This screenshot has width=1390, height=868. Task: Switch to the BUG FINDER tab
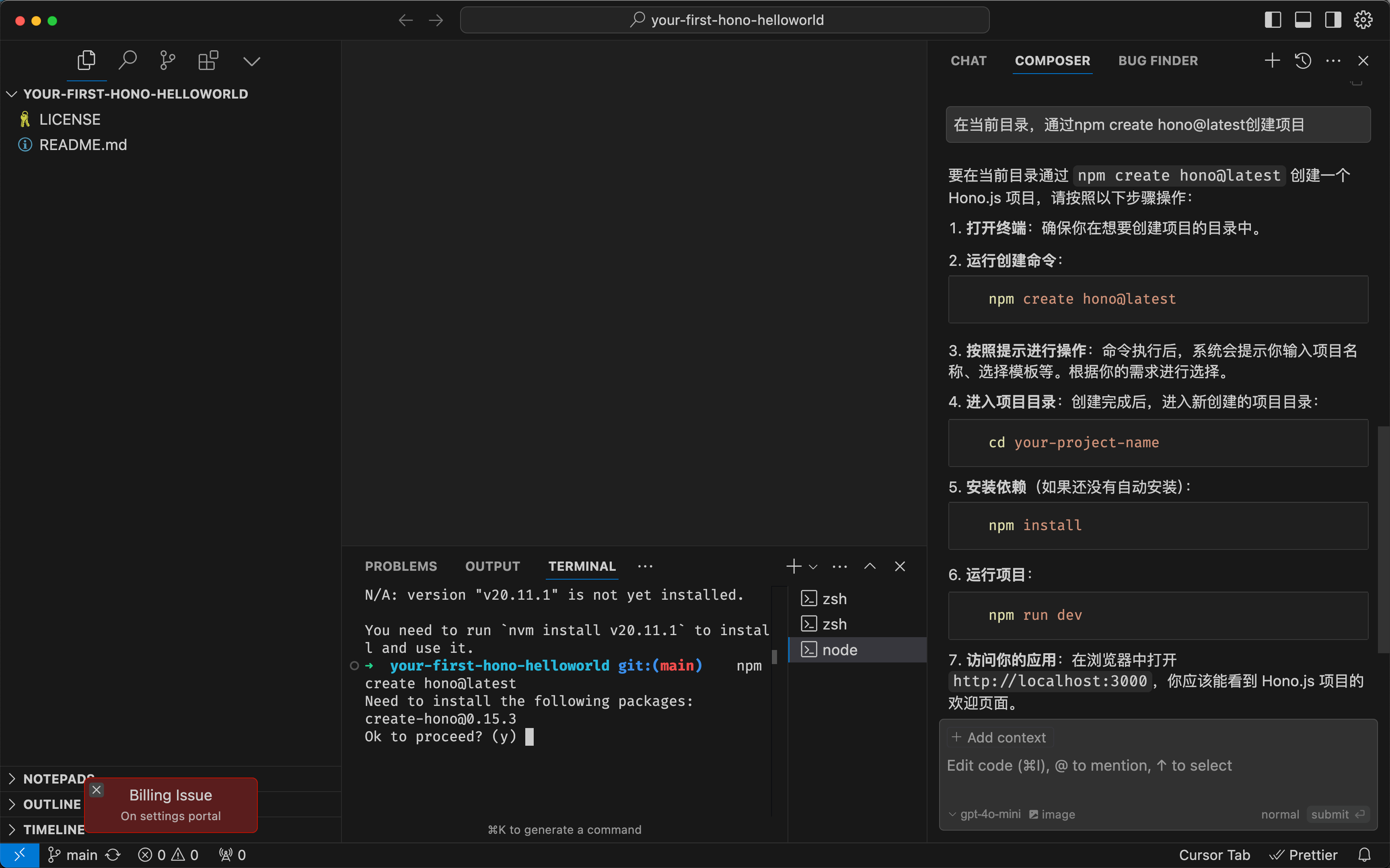(x=1158, y=61)
